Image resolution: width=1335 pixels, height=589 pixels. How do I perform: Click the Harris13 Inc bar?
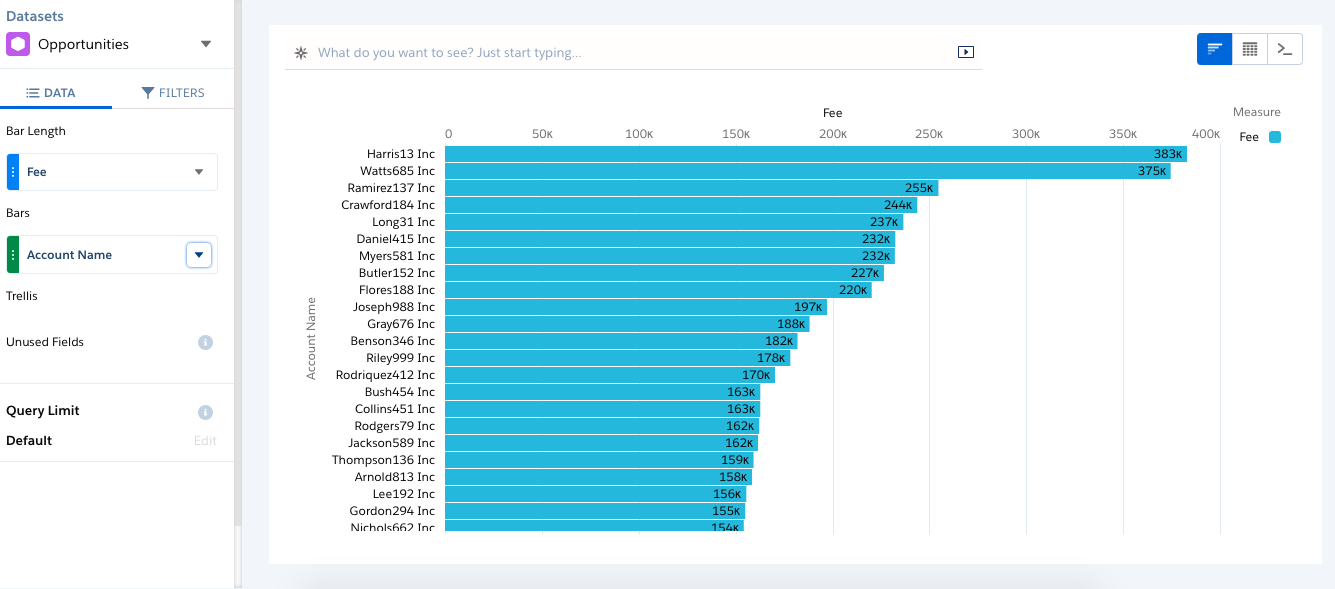816,154
